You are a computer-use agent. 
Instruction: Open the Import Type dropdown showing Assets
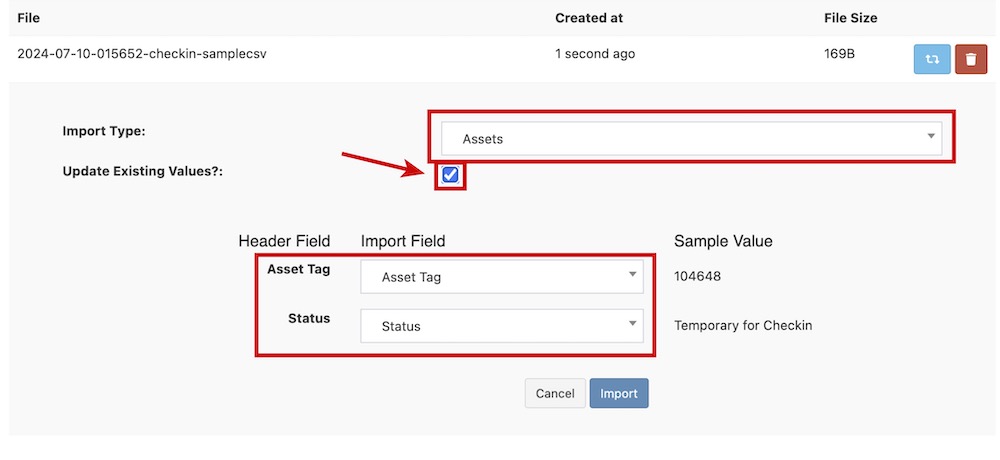[x=690, y=139]
